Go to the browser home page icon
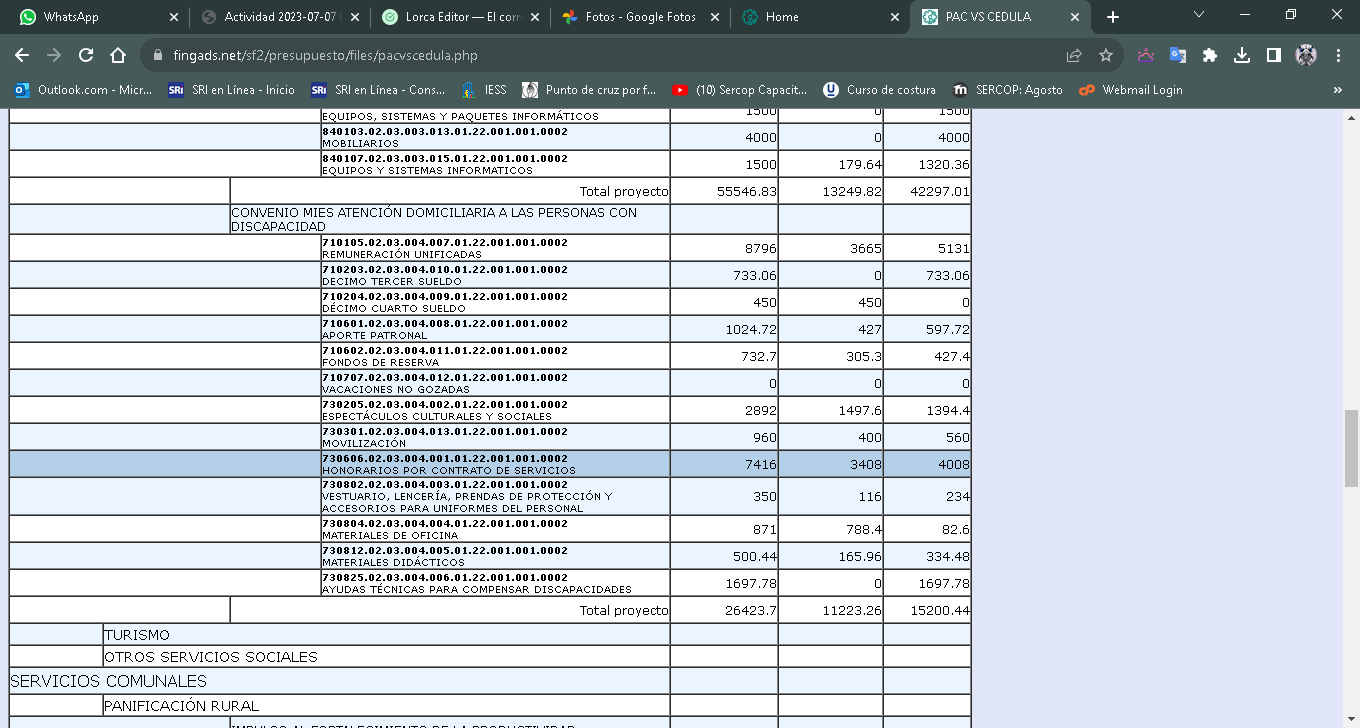 coord(118,56)
